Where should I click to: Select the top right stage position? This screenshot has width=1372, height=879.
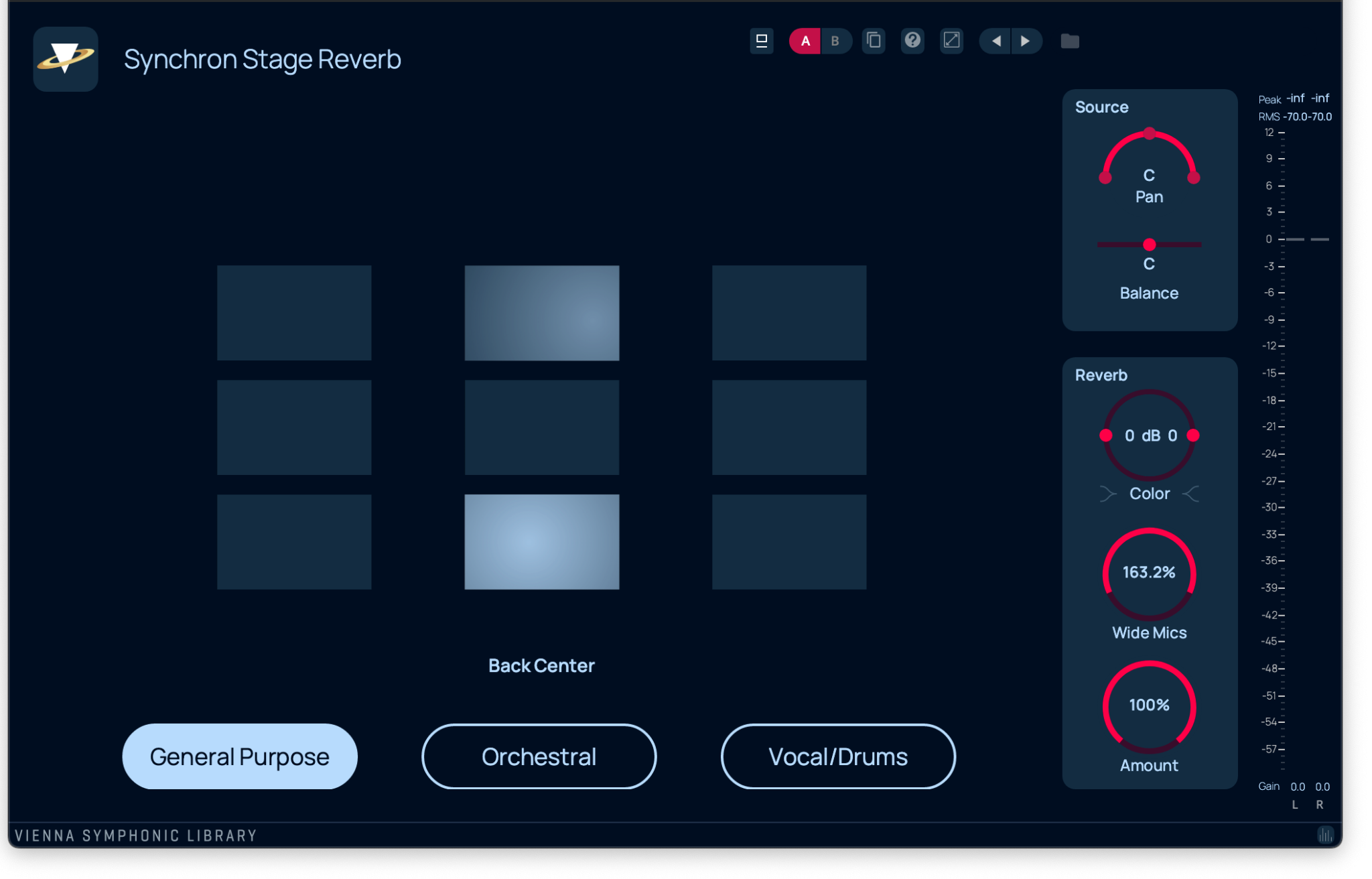coord(789,313)
